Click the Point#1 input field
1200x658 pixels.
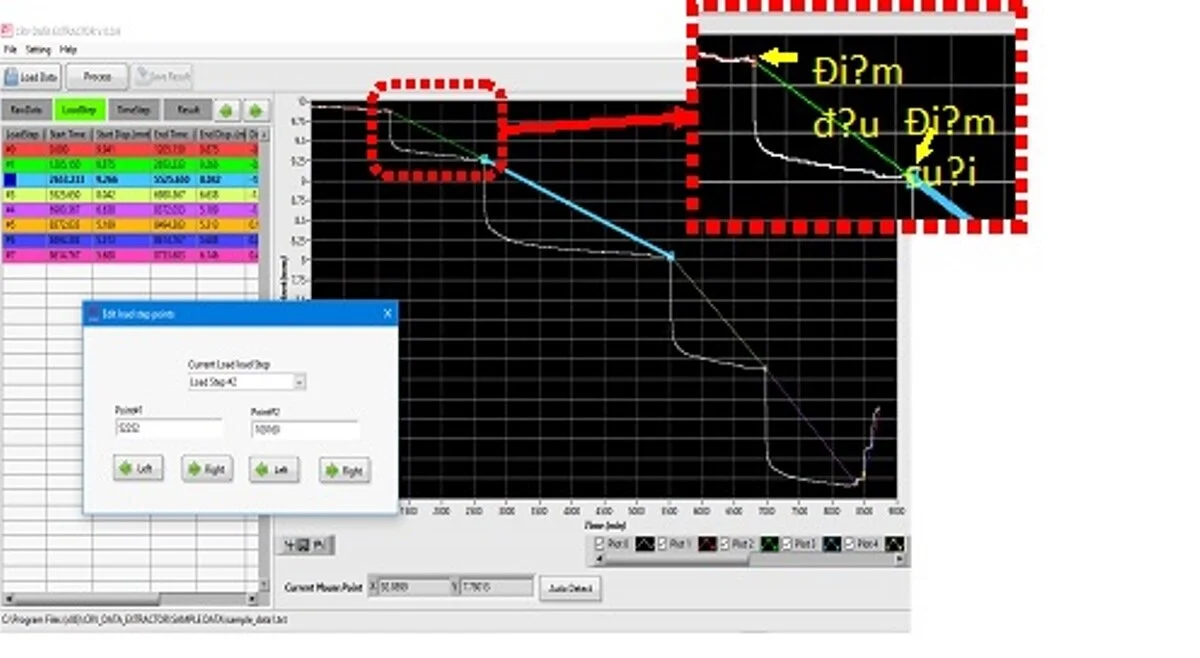coord(168,429)
